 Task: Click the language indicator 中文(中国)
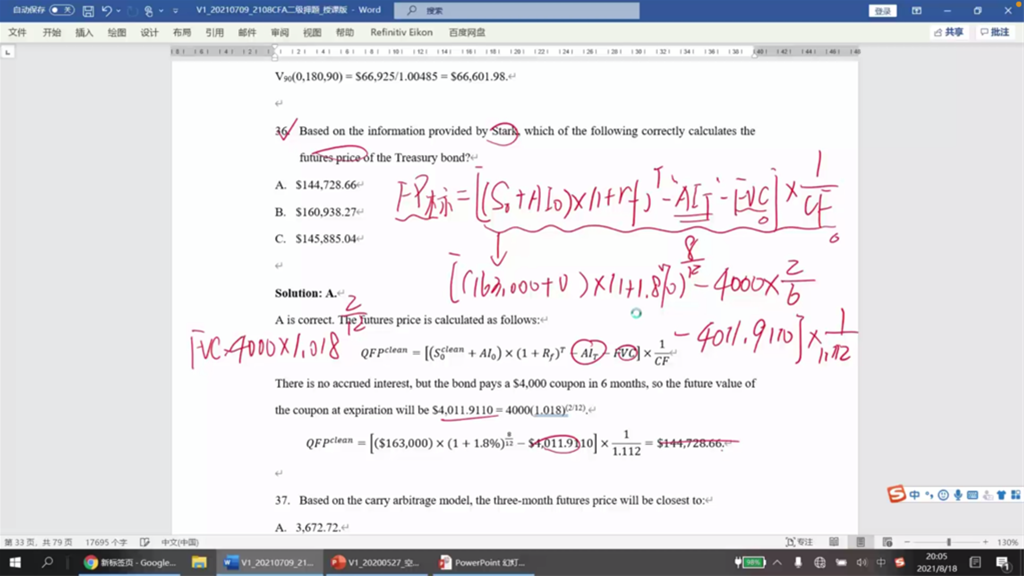(x=180, y=542)
